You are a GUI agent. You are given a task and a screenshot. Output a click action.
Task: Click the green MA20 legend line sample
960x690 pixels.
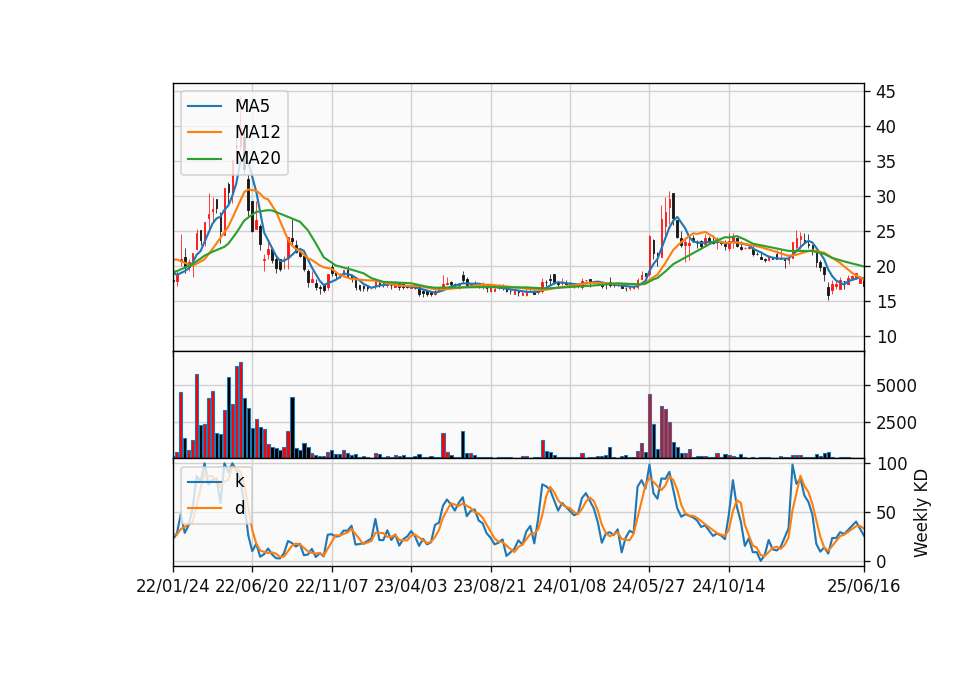coord(204,159)
